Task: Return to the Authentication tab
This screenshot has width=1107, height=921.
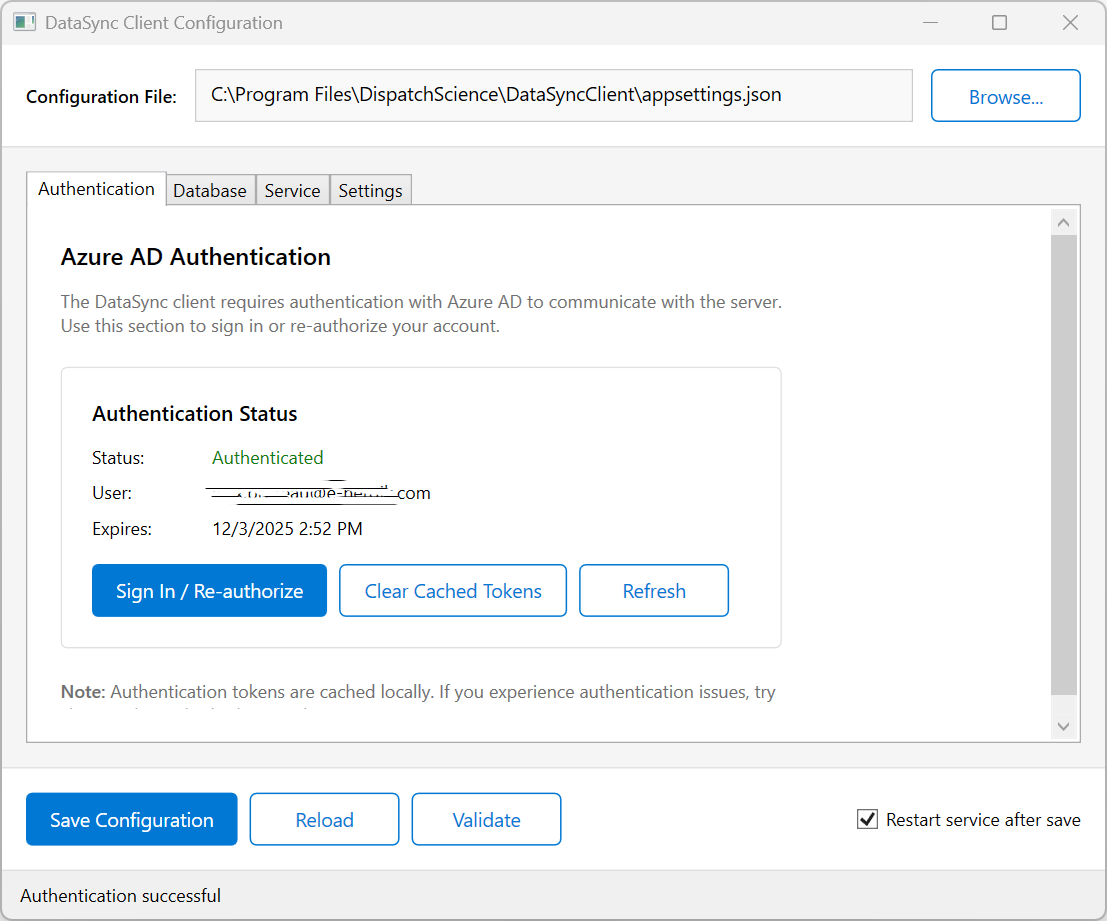Action: [96, 189]
